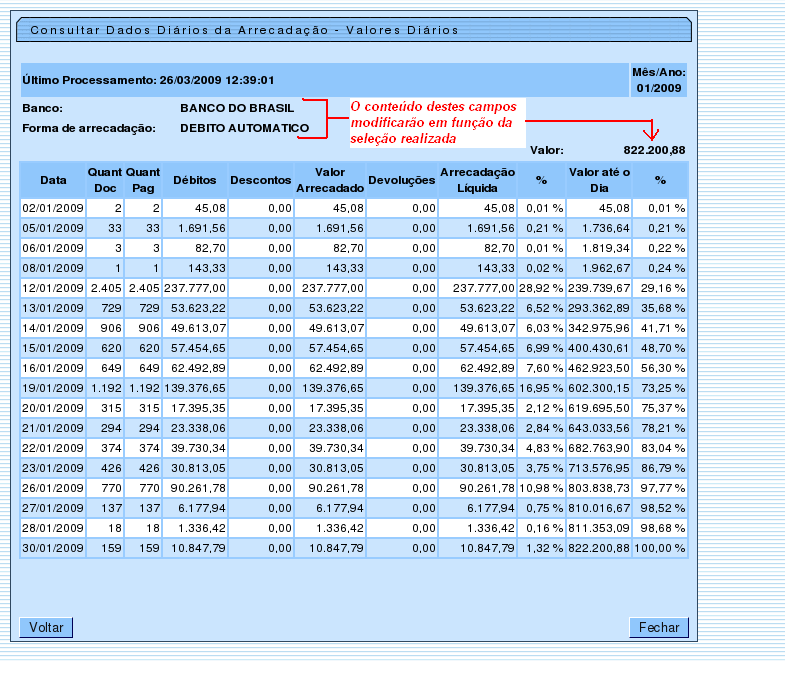This screenshot has width=797, height=678.
Task: Select the 02/01/2009 date row
Action: 53,208
